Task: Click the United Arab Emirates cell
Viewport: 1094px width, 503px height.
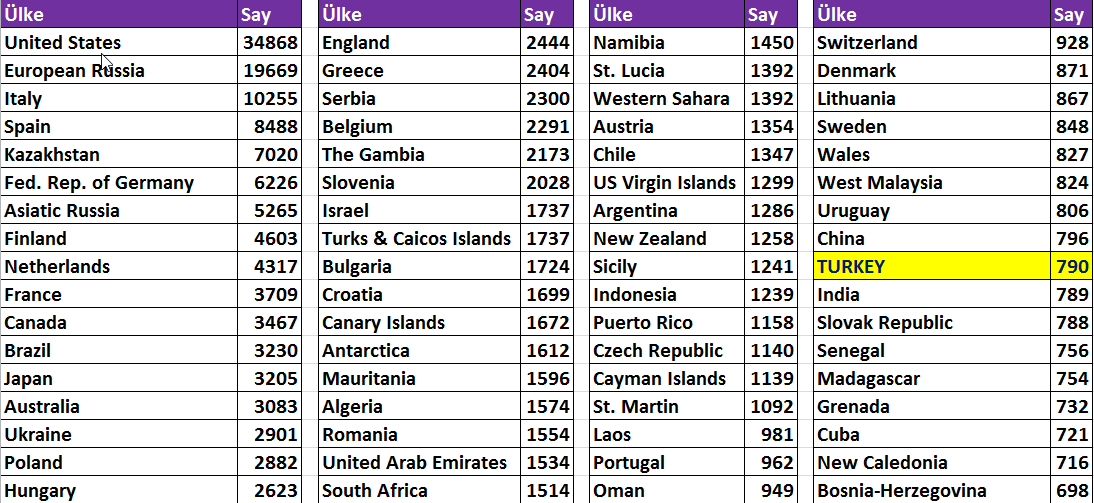Action: point(419,462)
